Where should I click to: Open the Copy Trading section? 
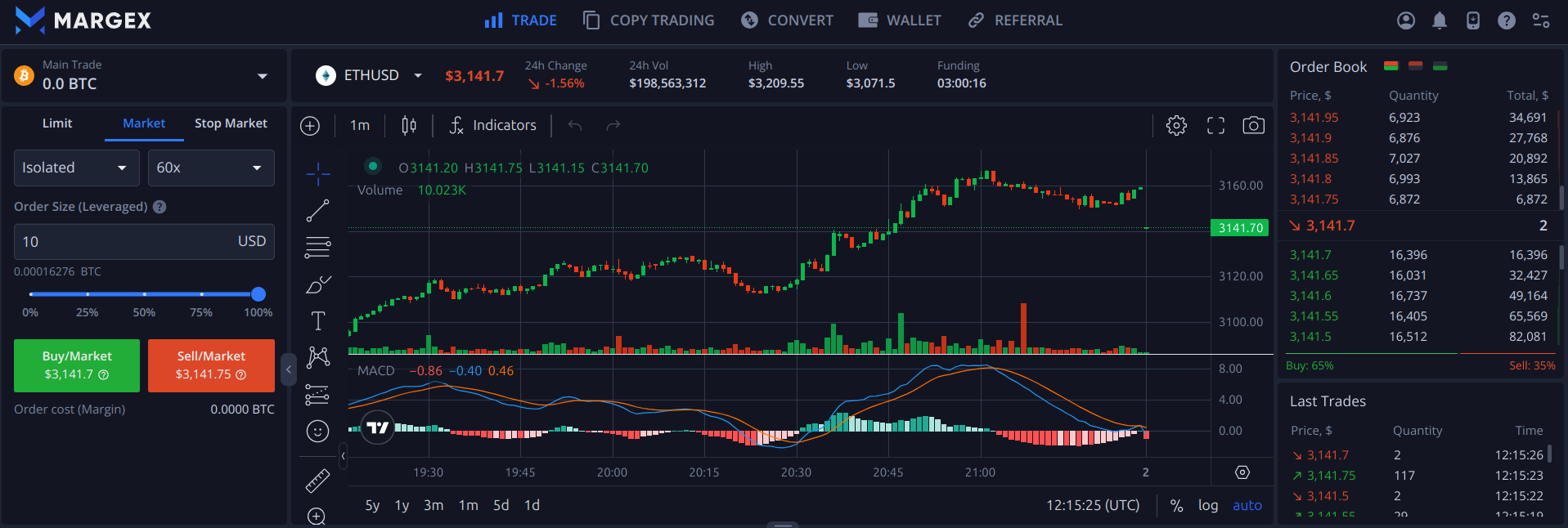[x=649, y=20]
